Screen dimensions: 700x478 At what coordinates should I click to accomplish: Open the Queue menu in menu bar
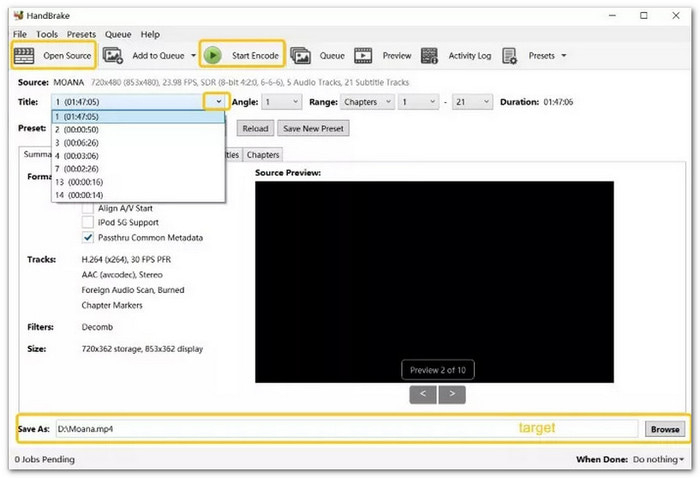pos(118,34)
